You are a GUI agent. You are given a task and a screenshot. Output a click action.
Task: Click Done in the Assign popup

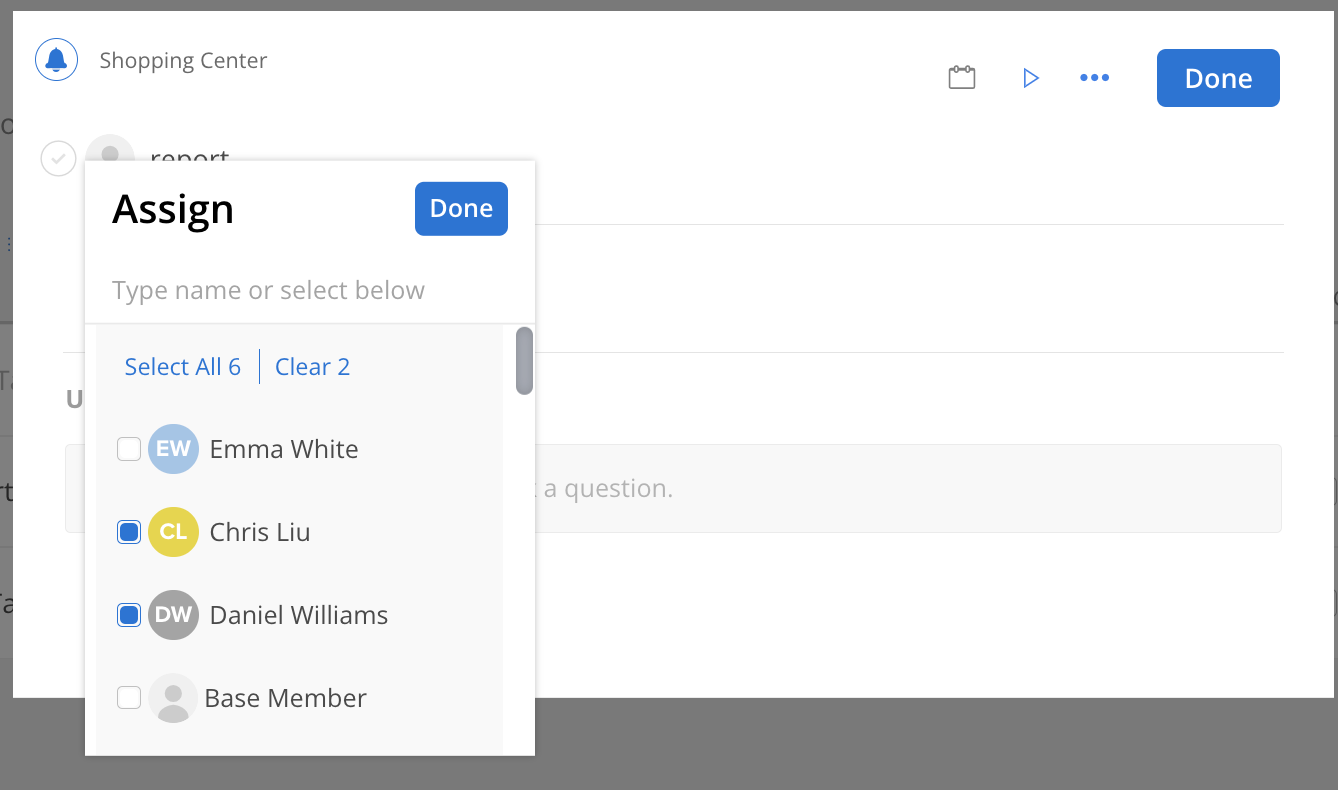pos(461,208)
